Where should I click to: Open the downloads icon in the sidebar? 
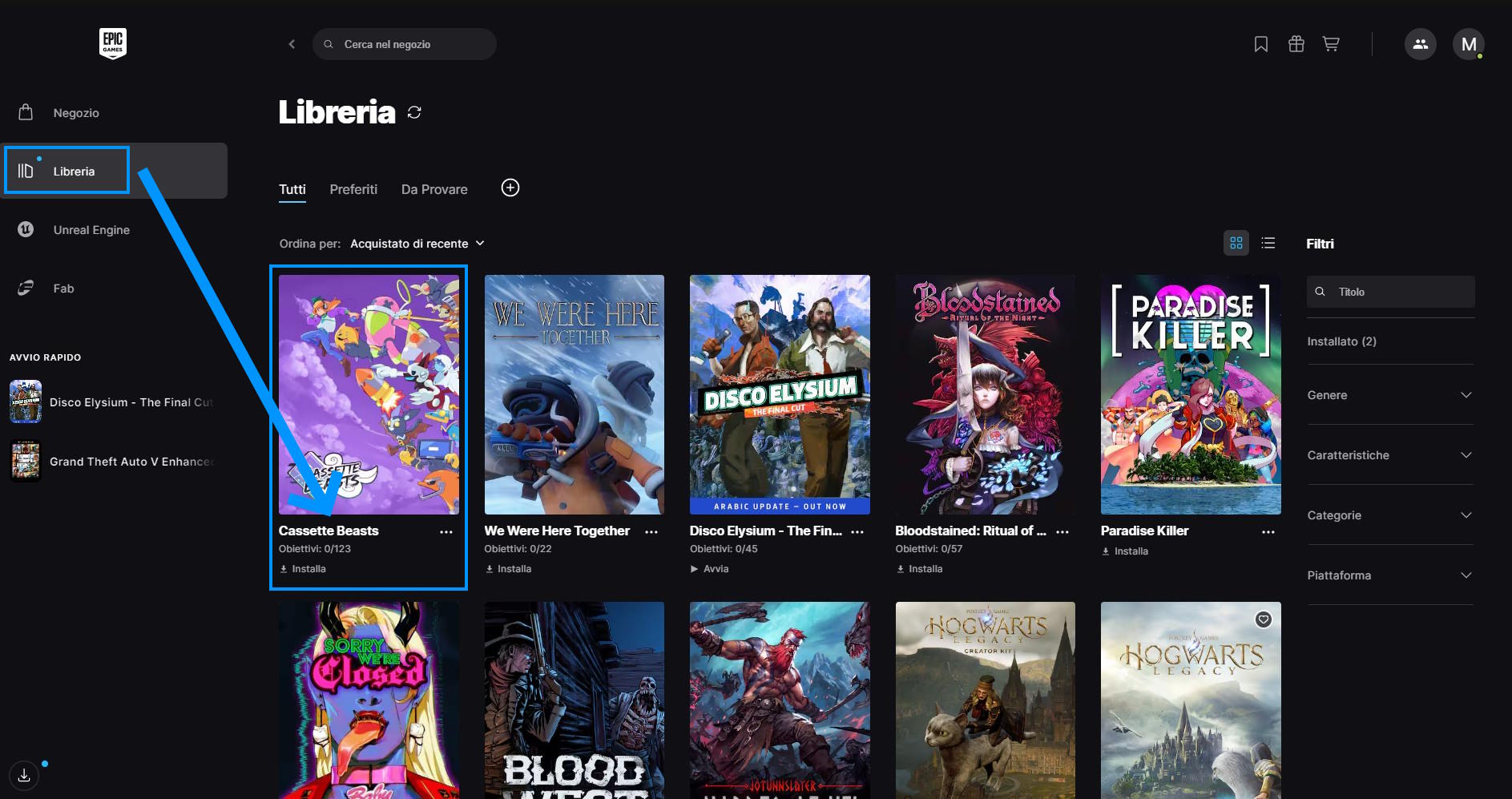pos(24,775)
